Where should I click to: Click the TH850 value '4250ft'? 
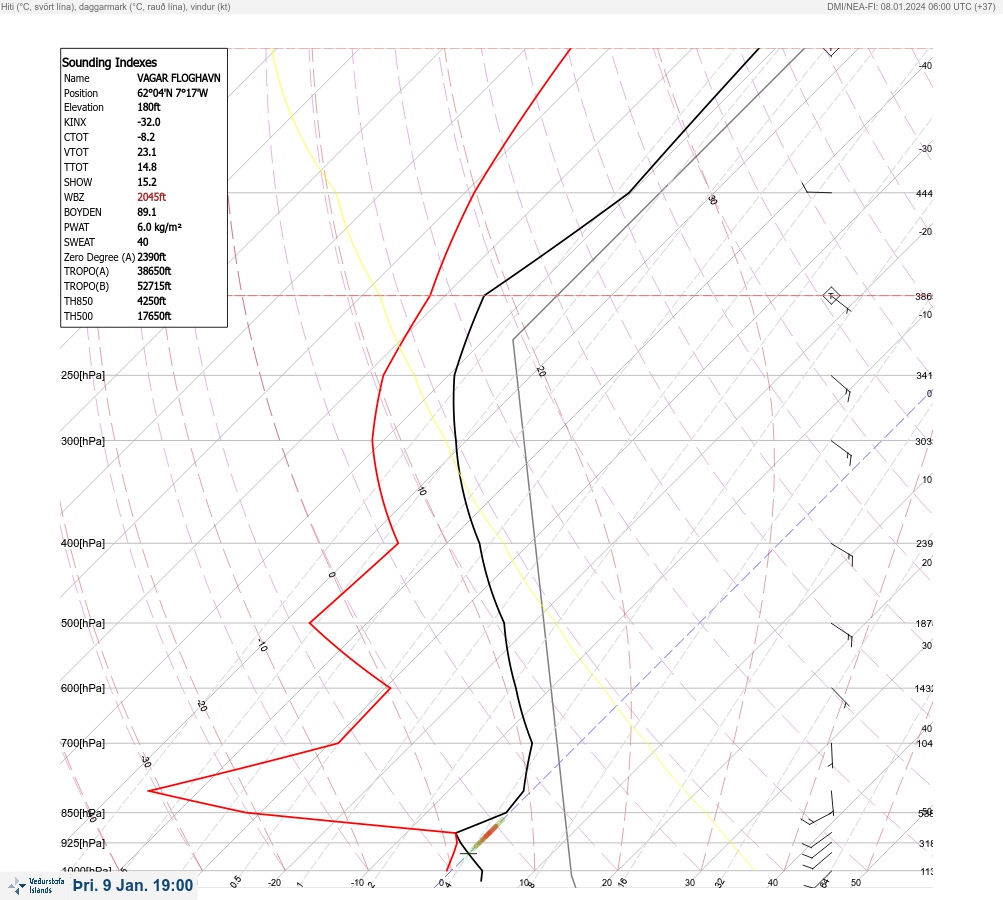[x=152, y=301]
